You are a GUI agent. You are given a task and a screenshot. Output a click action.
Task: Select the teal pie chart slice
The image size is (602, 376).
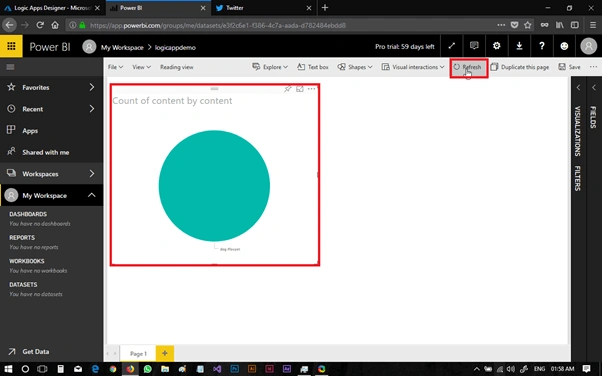(x=214, y=186)
